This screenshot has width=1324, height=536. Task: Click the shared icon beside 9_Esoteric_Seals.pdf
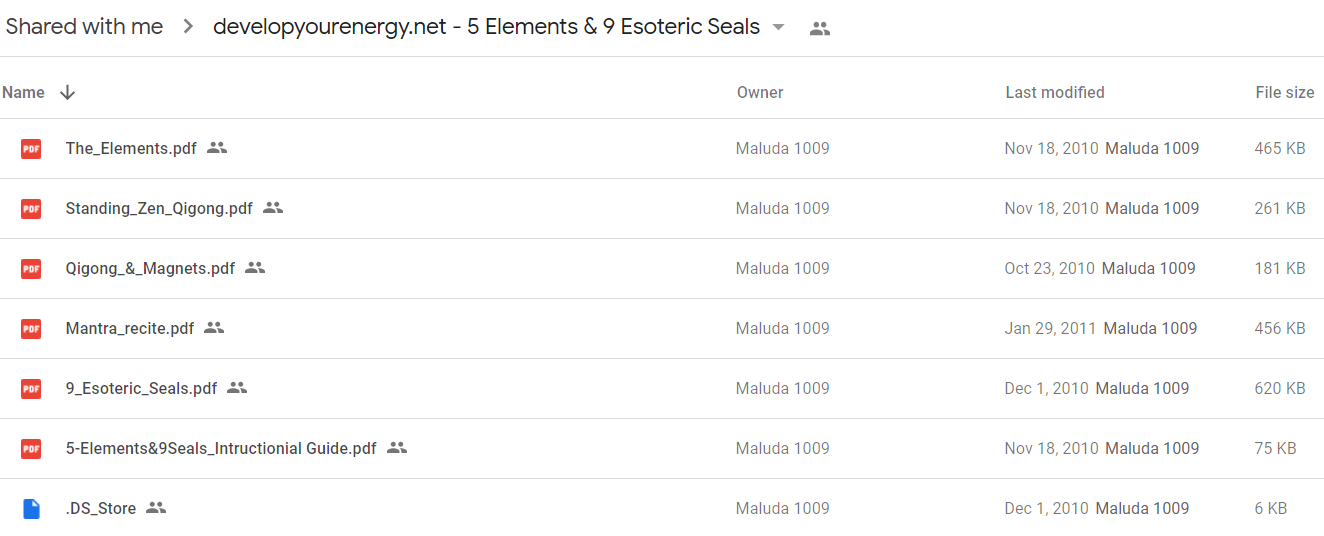tap(237, 388)
